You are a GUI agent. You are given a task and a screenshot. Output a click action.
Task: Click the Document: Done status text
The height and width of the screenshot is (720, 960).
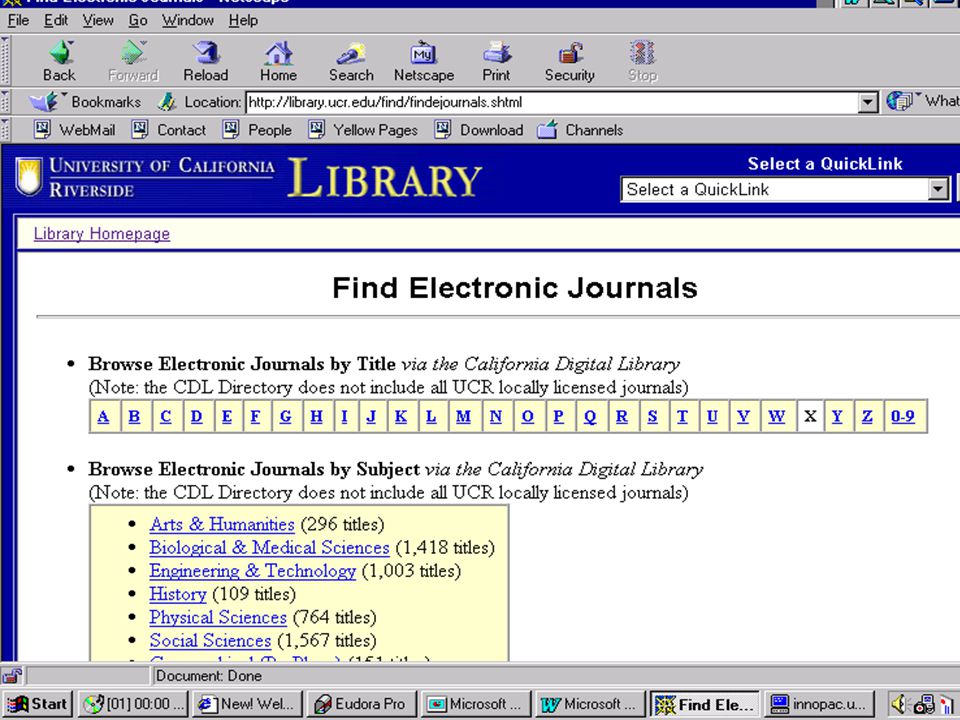(x=209, y=676)
